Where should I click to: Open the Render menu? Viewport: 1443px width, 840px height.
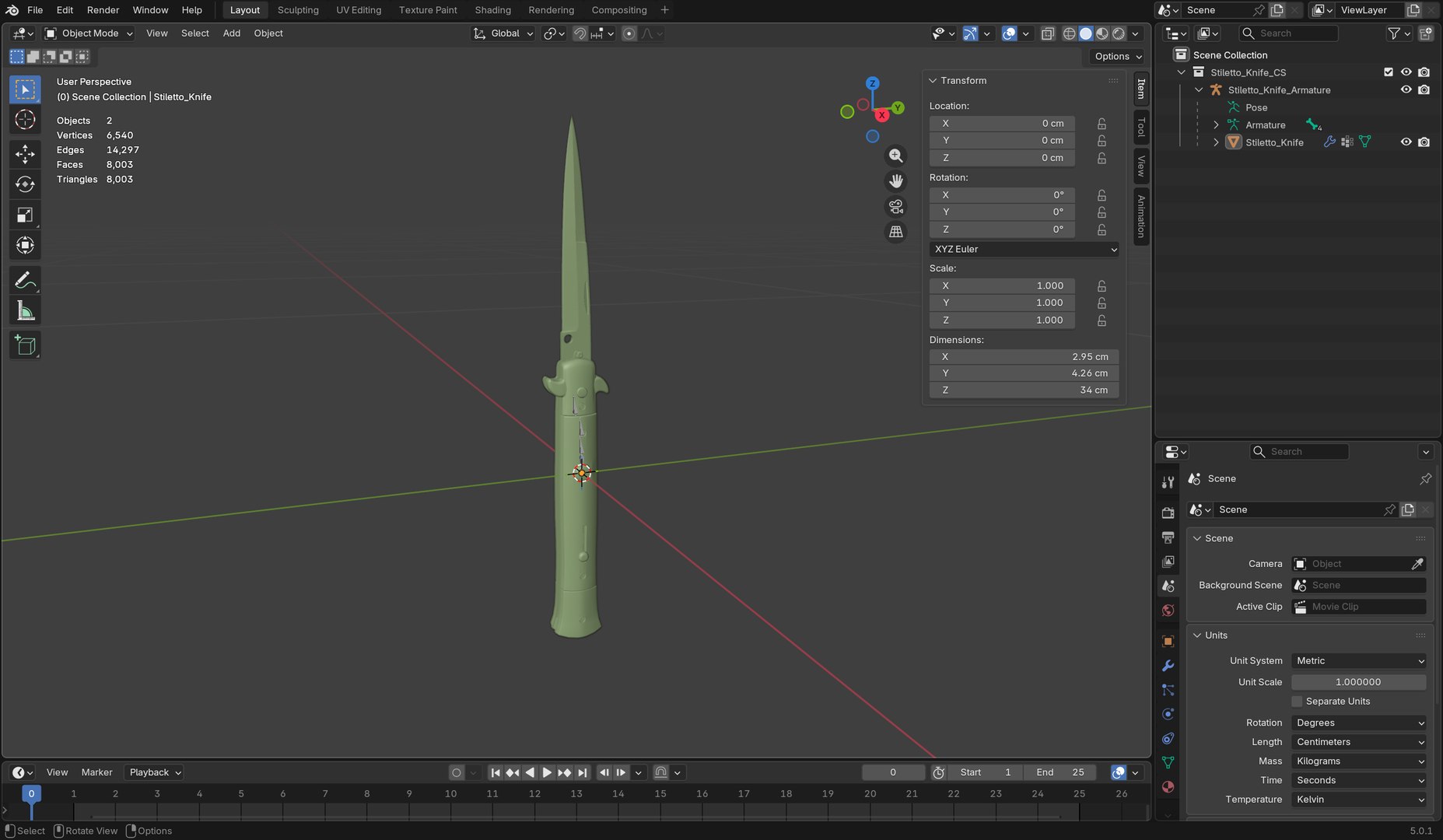103,10
